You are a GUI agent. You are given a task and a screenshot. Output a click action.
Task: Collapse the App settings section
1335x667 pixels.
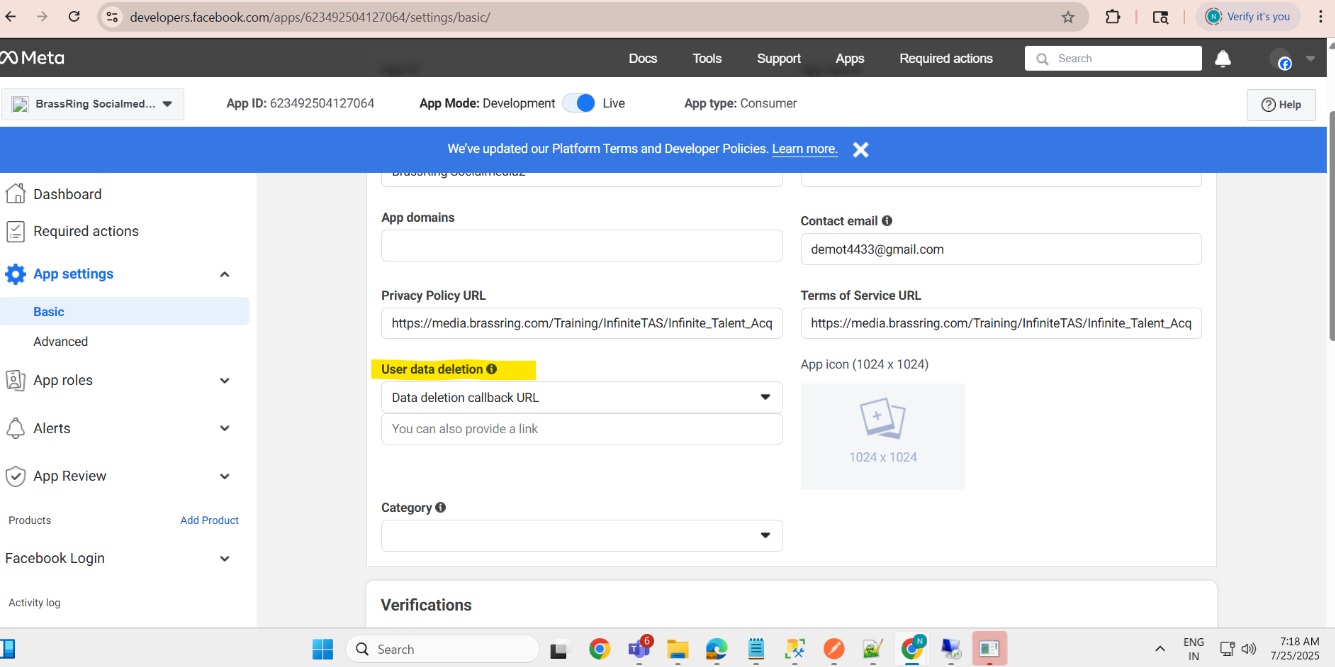pos(225,274)
